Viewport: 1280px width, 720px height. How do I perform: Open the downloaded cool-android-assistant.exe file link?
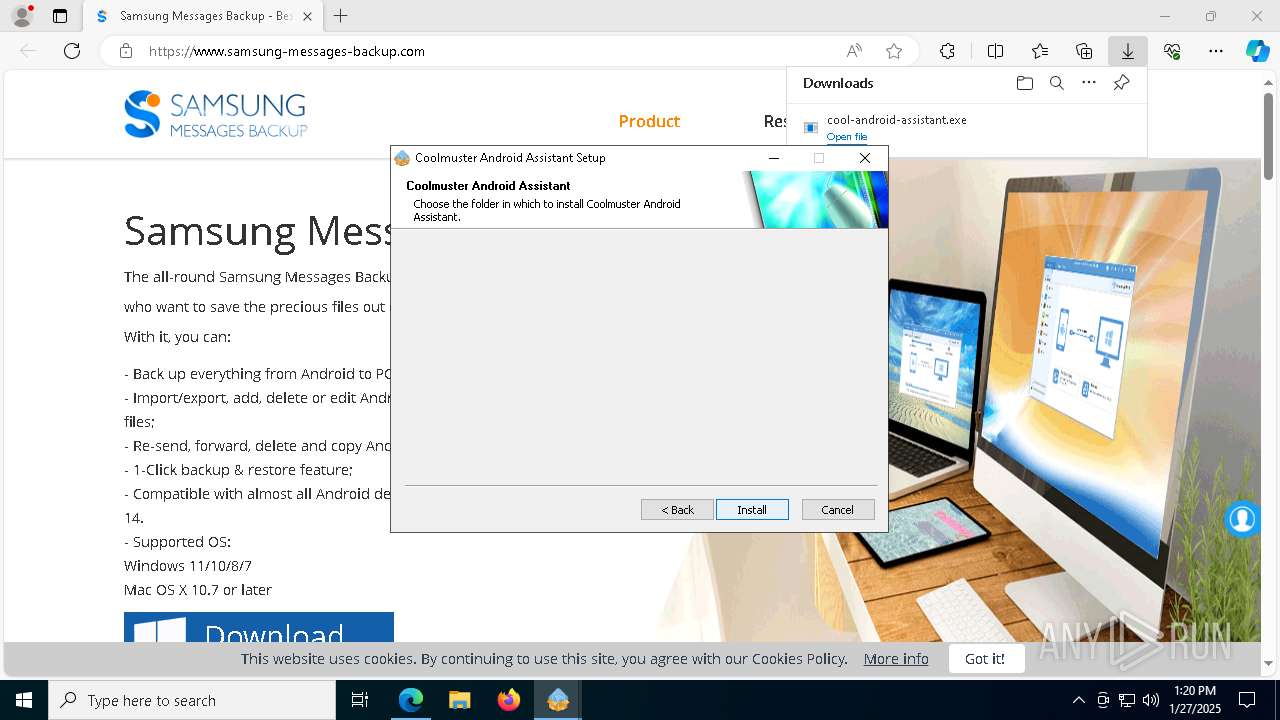click(847, 137)
